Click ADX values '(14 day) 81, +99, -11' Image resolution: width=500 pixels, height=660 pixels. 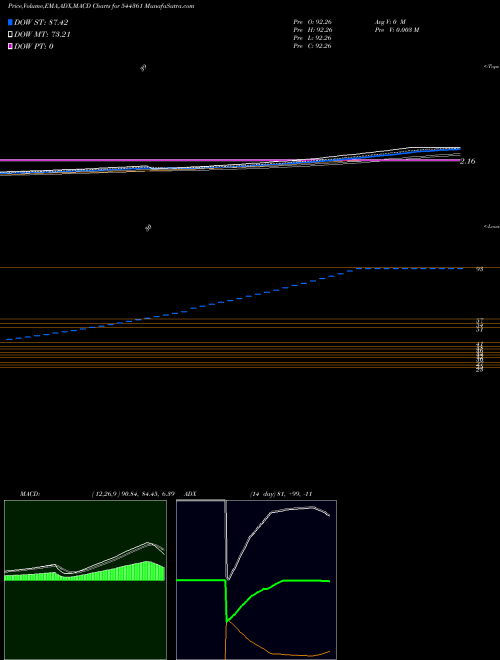point(281,494)
